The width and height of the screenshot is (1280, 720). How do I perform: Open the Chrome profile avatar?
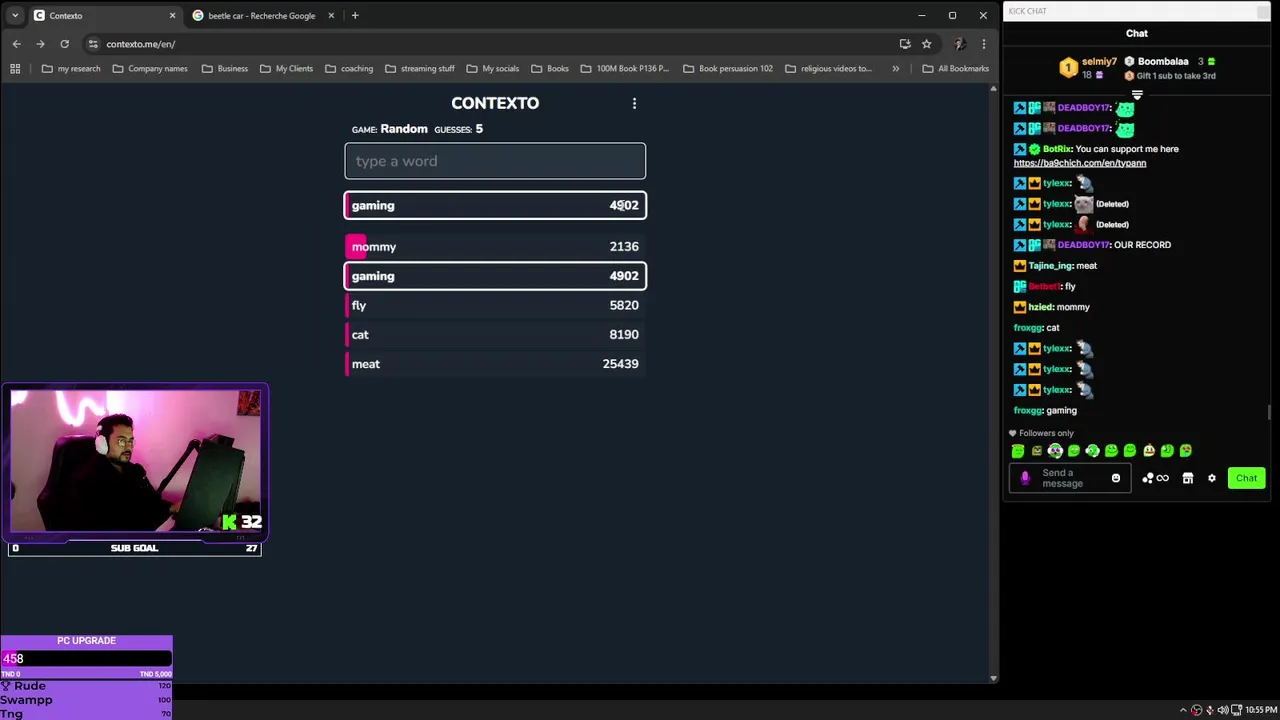click(960, 44)
